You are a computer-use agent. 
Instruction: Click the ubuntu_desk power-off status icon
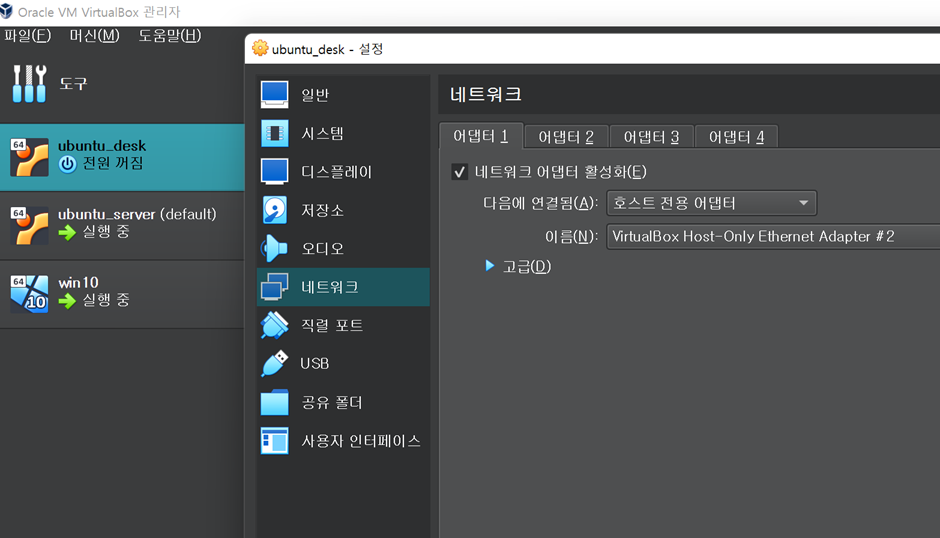click(x=68, y=164)
